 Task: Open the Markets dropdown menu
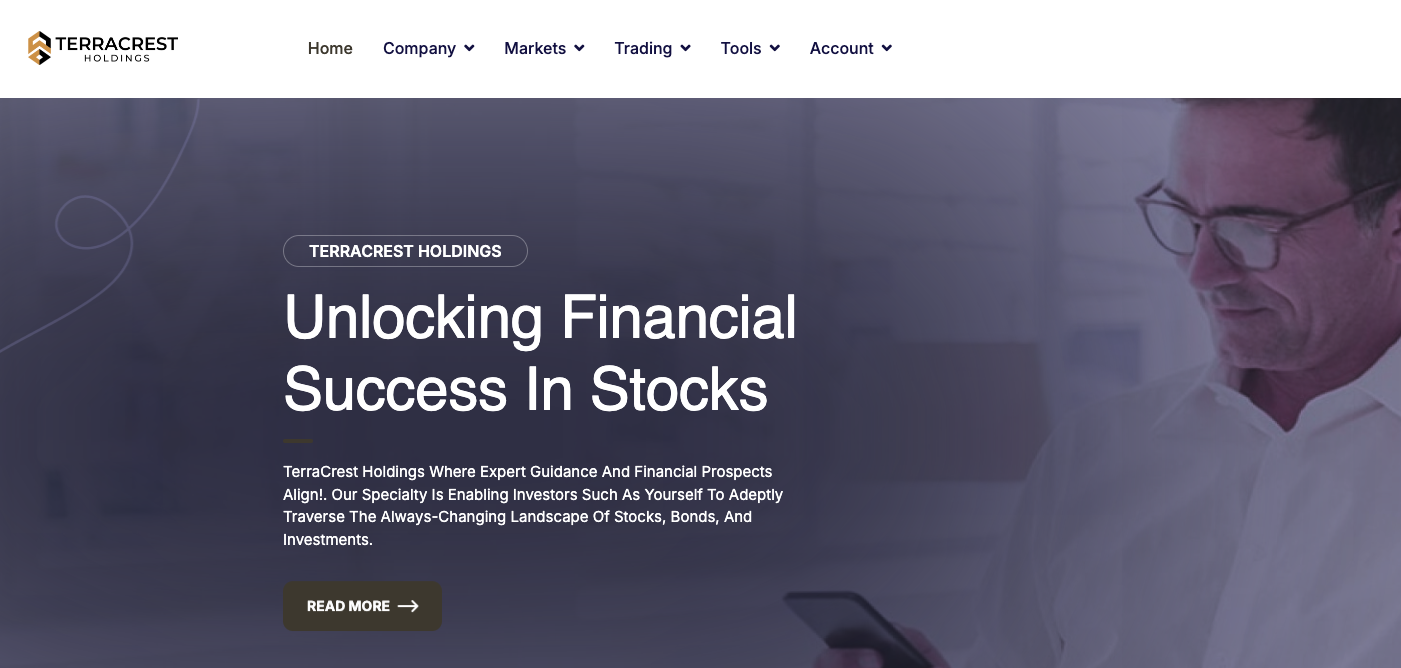click(x=535, y=48)
